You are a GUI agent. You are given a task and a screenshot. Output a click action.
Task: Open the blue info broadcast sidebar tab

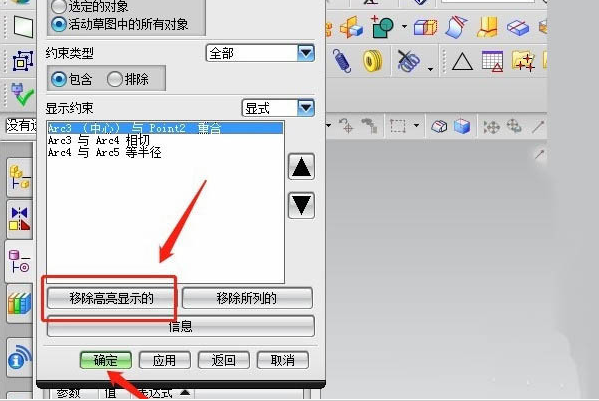tap(19, 357)
